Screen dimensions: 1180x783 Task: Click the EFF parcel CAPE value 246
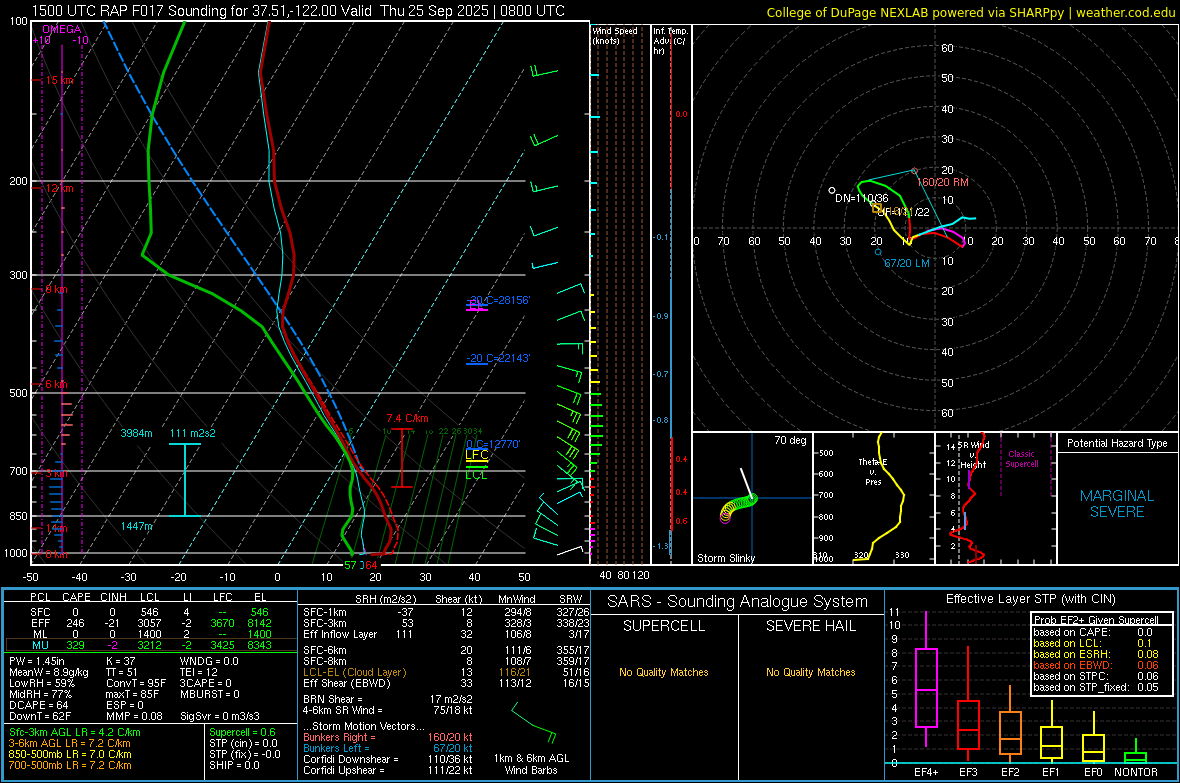tap(75, 623)
